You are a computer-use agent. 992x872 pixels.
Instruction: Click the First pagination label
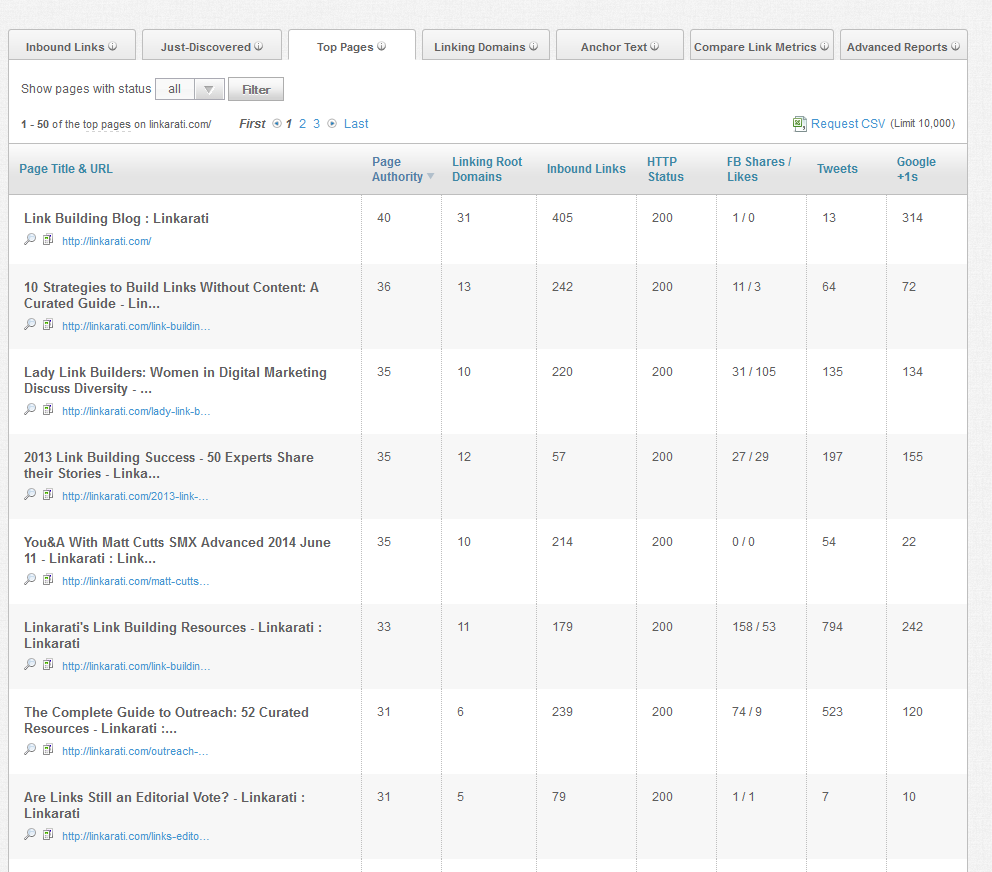coord(252,123)
